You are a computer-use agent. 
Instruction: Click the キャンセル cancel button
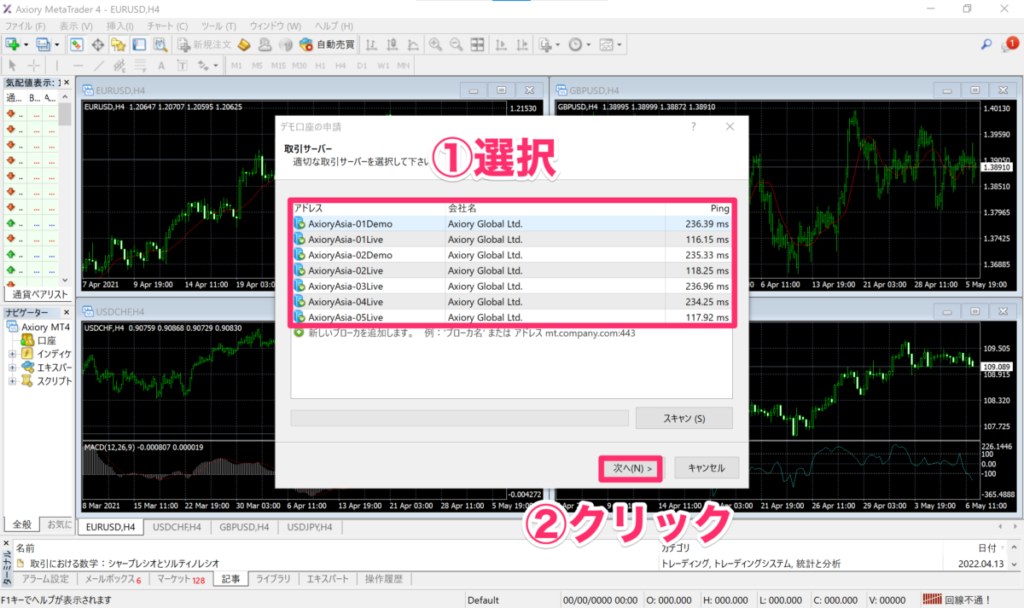coord(707,468)
